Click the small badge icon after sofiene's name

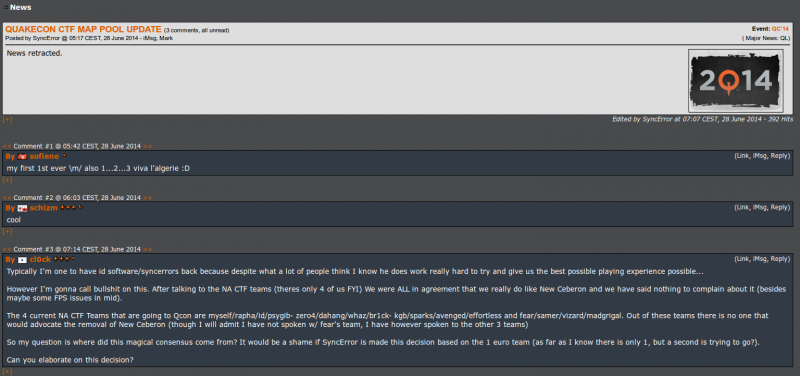(64, 156)
